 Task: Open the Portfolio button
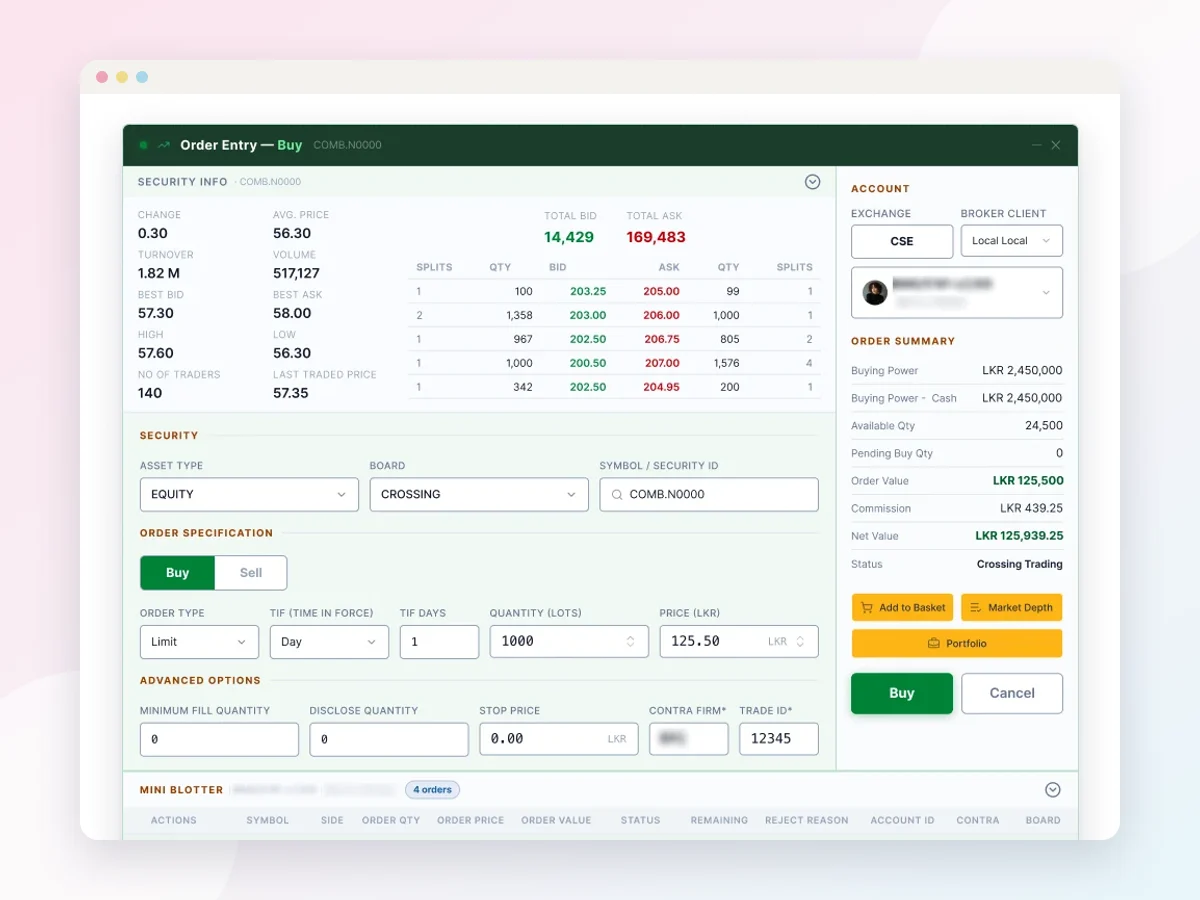[x=957, y=643]
